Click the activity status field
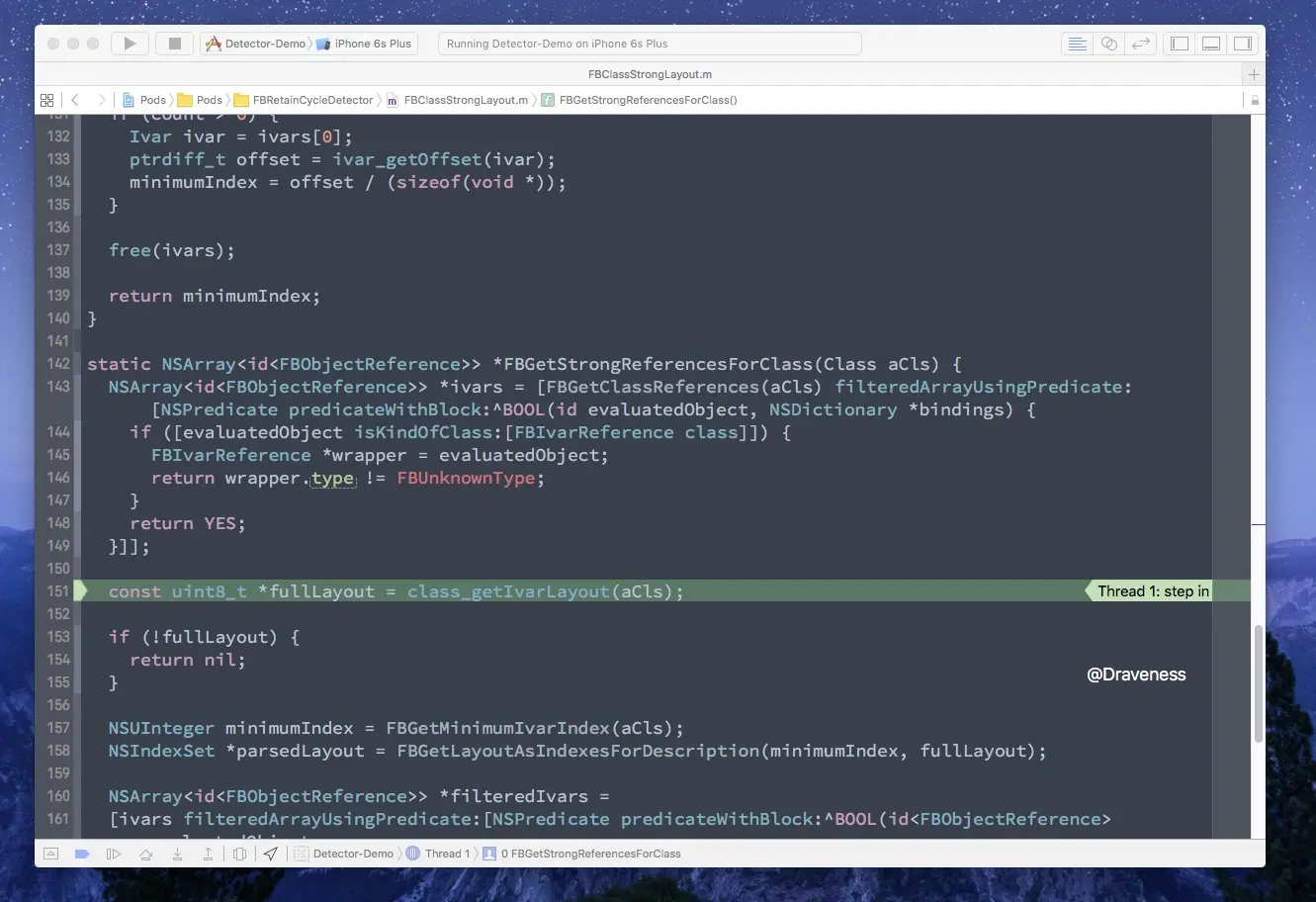The image size is (1316, 902). coord(650,44)
